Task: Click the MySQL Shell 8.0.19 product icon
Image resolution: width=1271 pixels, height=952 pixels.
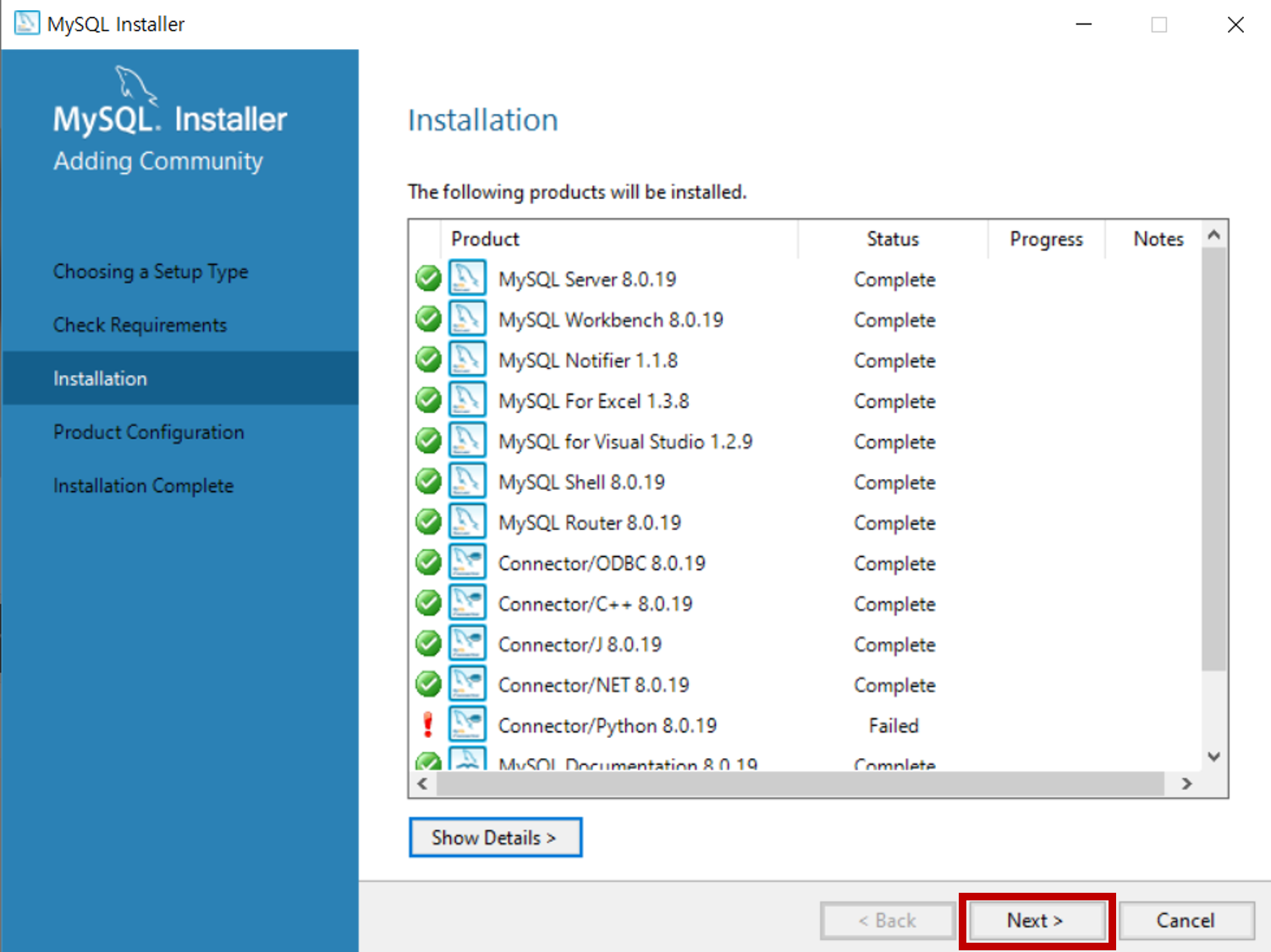Action: (x=467, y=482)
